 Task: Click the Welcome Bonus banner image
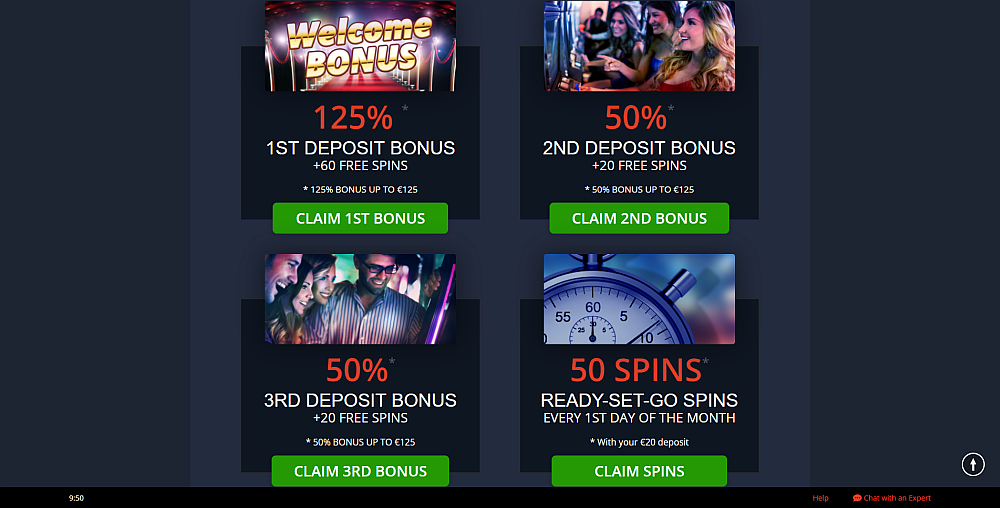tap(360, 46)
